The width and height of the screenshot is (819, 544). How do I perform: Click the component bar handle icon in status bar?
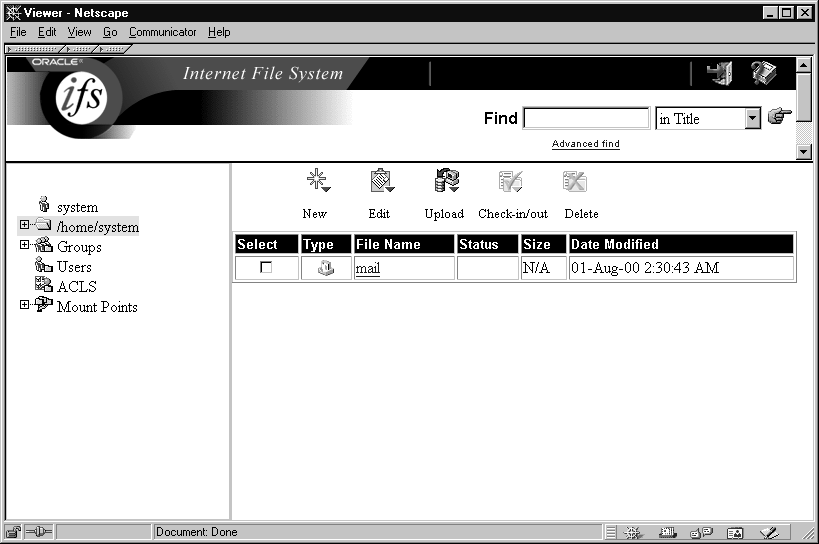pos(611,533)
